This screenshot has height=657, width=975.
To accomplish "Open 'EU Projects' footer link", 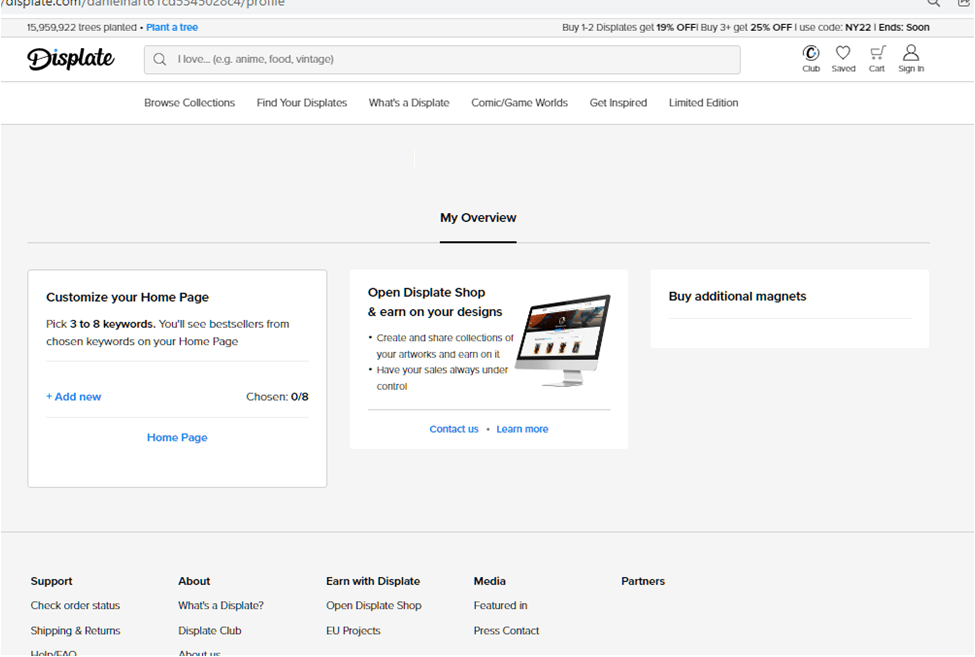I will pyautogui.click(x=353, y=630).
